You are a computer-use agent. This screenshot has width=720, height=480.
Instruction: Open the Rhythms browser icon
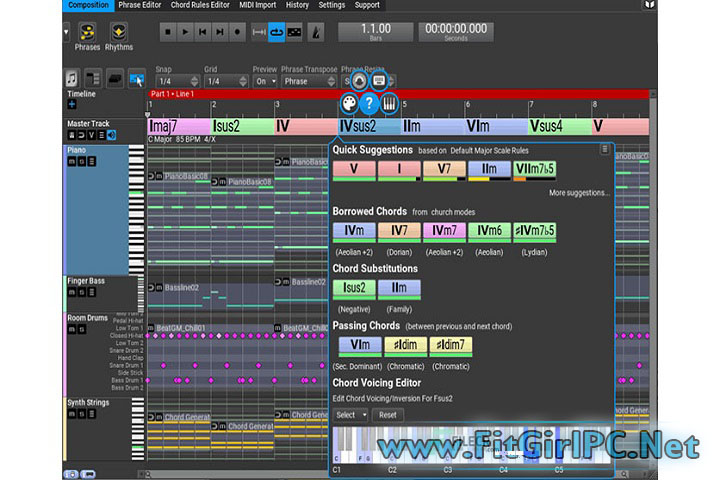119,33
